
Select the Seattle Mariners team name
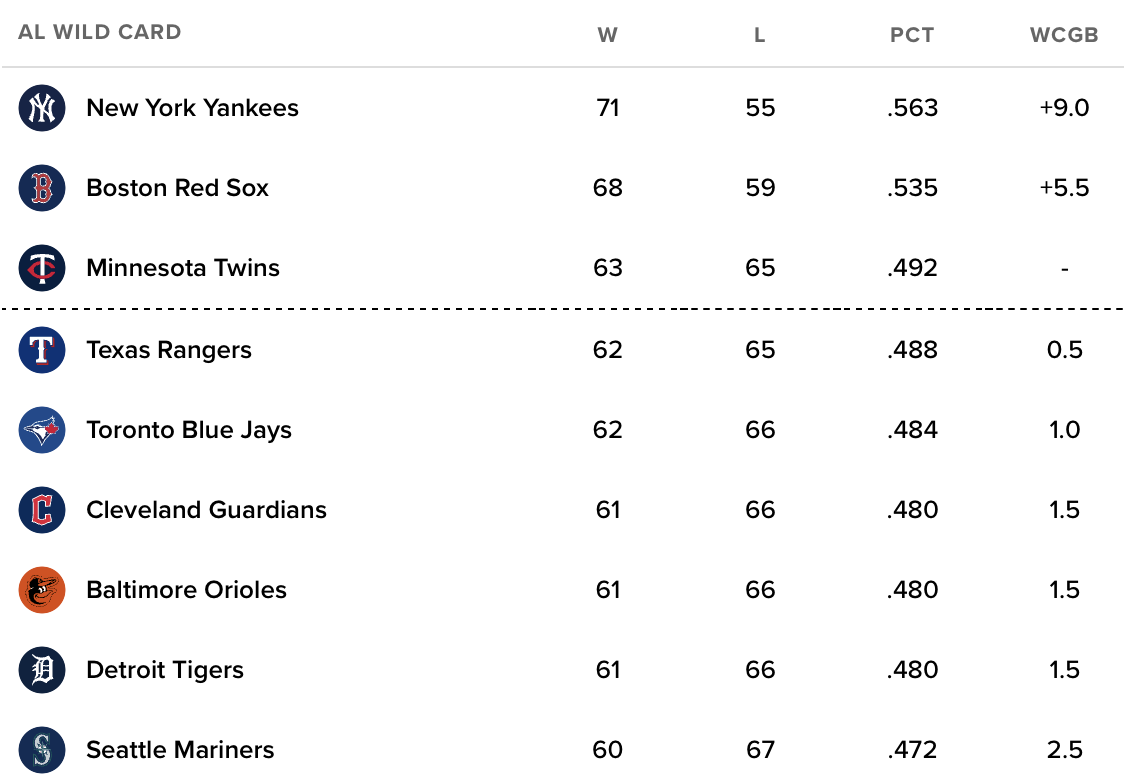pyautogui.click(x=180, y=750)
